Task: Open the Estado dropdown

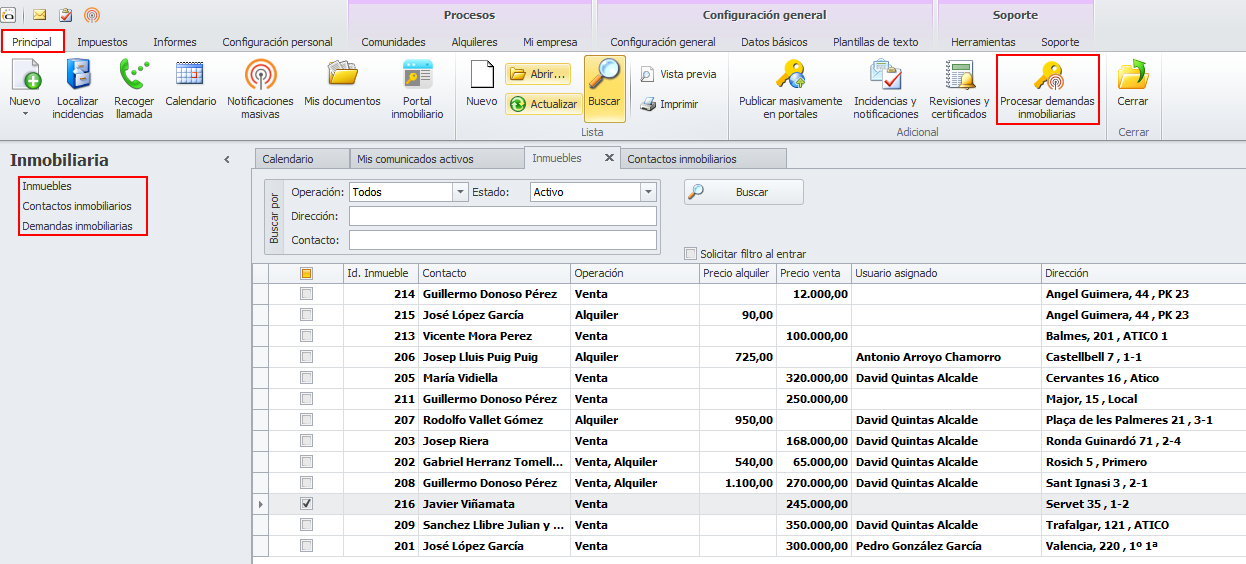Action: (648, 192)
